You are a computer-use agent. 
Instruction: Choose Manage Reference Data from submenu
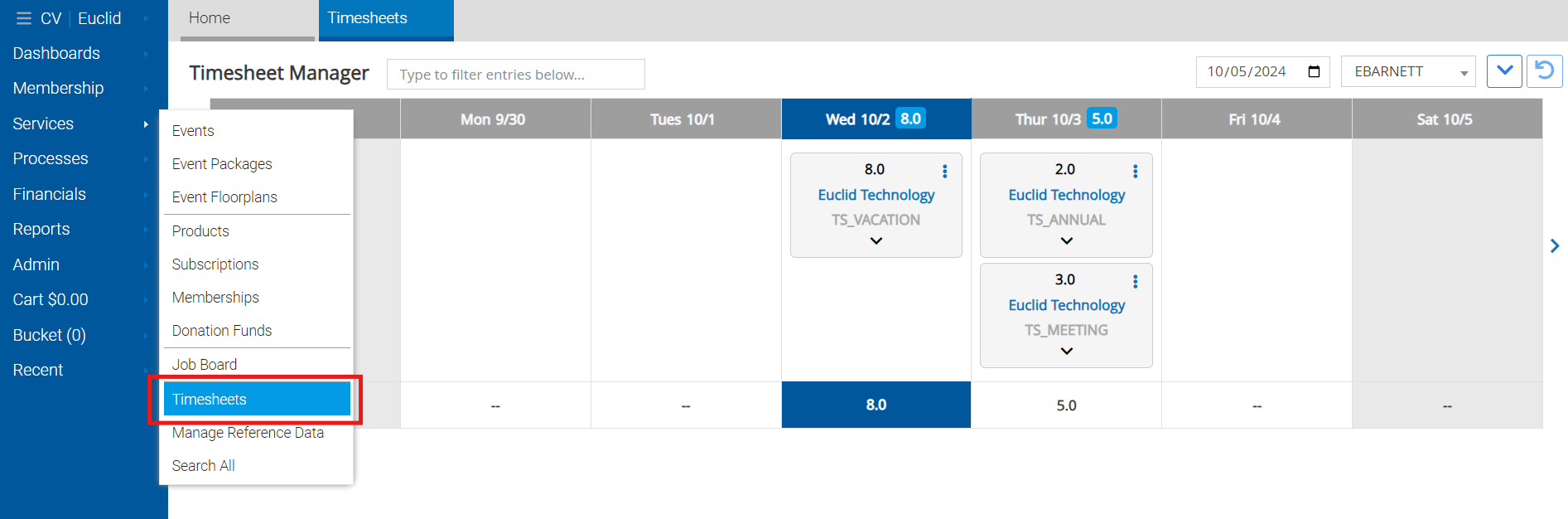(257, 433)
